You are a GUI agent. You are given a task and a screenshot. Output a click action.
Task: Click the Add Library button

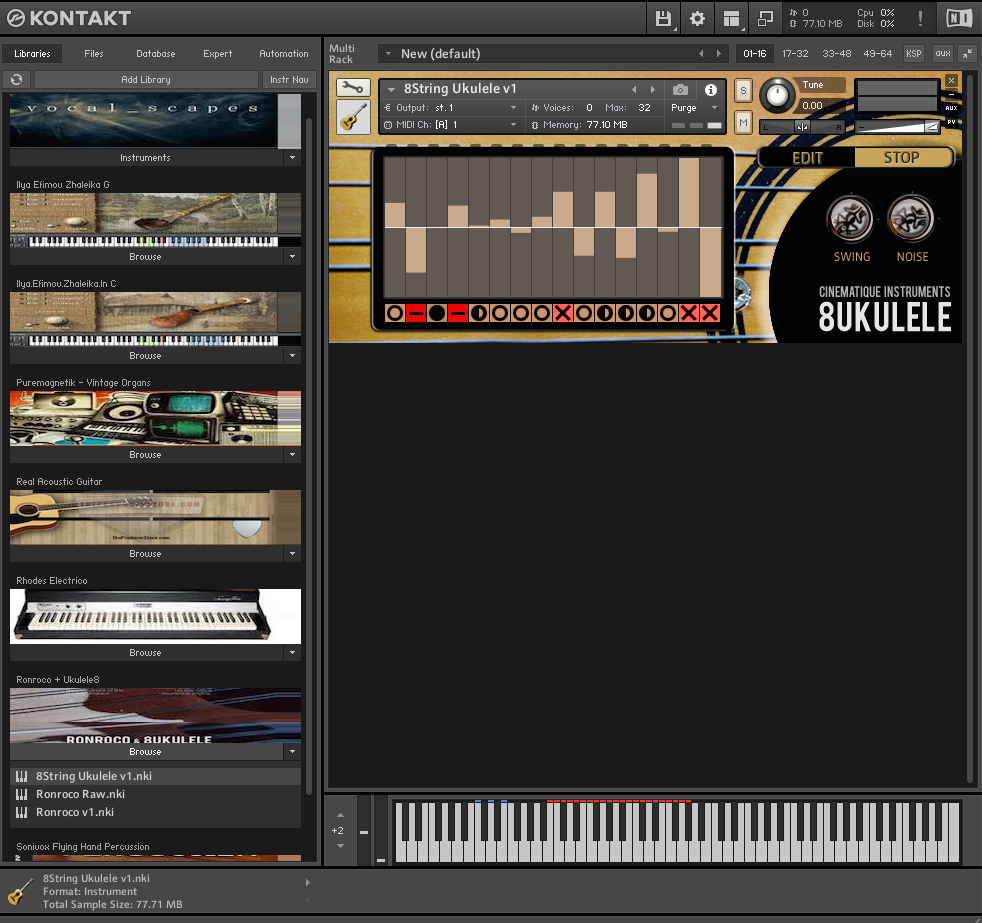(x=146, y=80)
